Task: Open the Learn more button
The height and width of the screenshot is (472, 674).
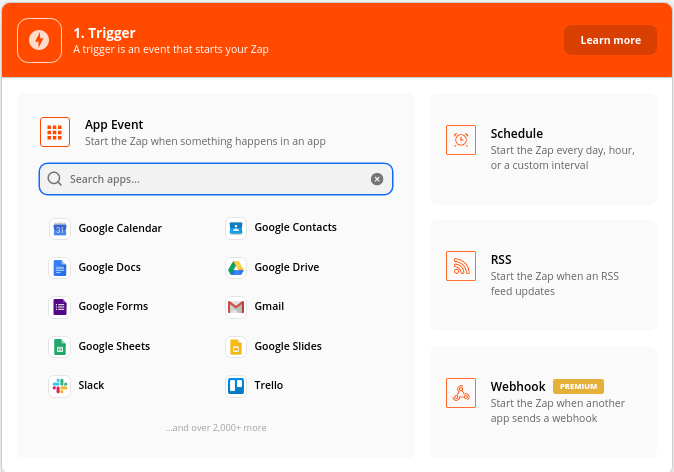Action: [610, 40]
